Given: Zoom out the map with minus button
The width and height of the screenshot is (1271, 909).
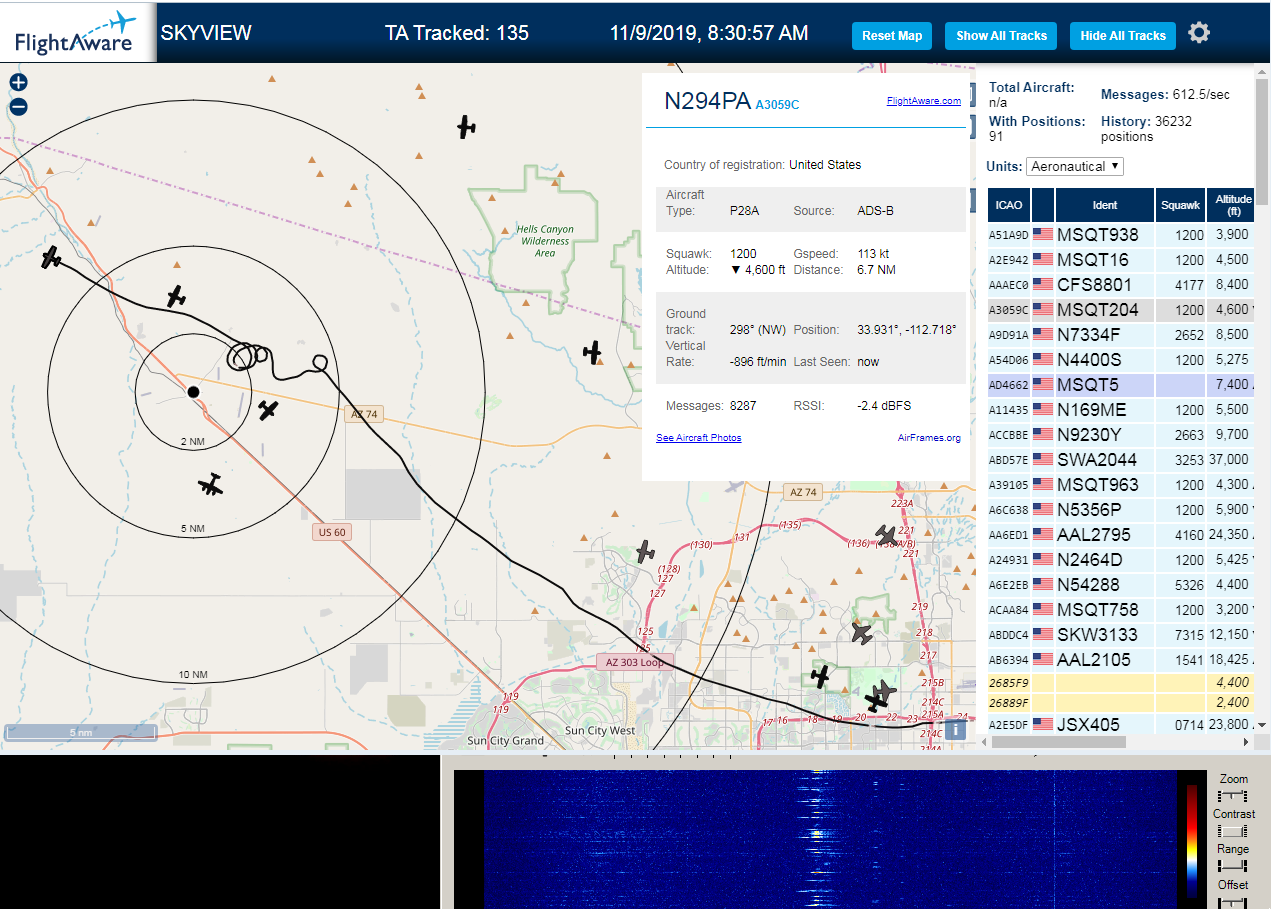Looking at the screenshot, I should coord(18,107).
